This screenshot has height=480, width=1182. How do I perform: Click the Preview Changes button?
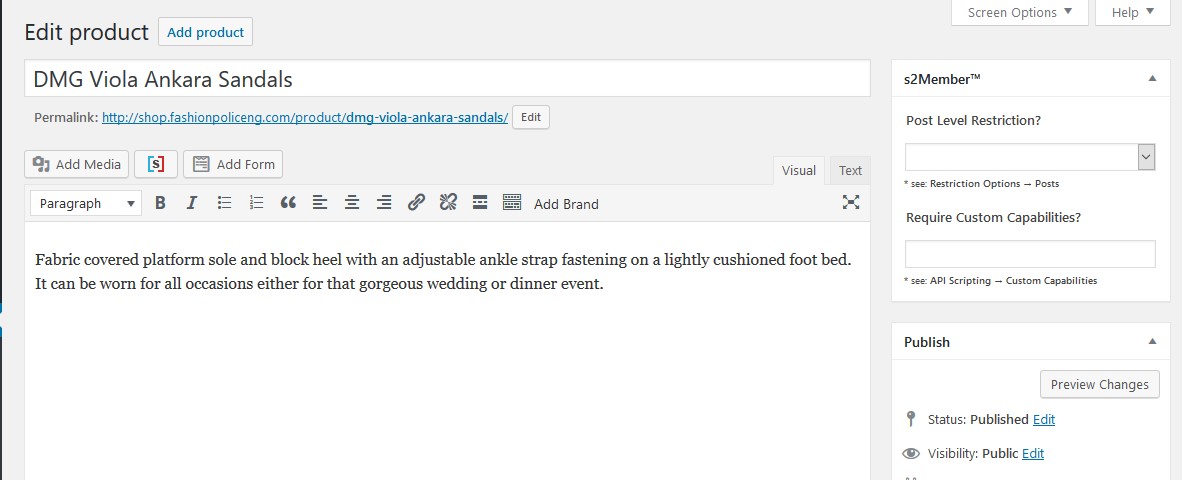[1100, 384]
